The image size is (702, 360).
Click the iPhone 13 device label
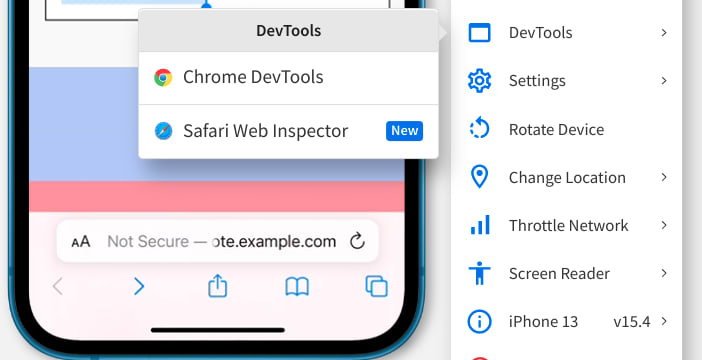pos(543,321)
